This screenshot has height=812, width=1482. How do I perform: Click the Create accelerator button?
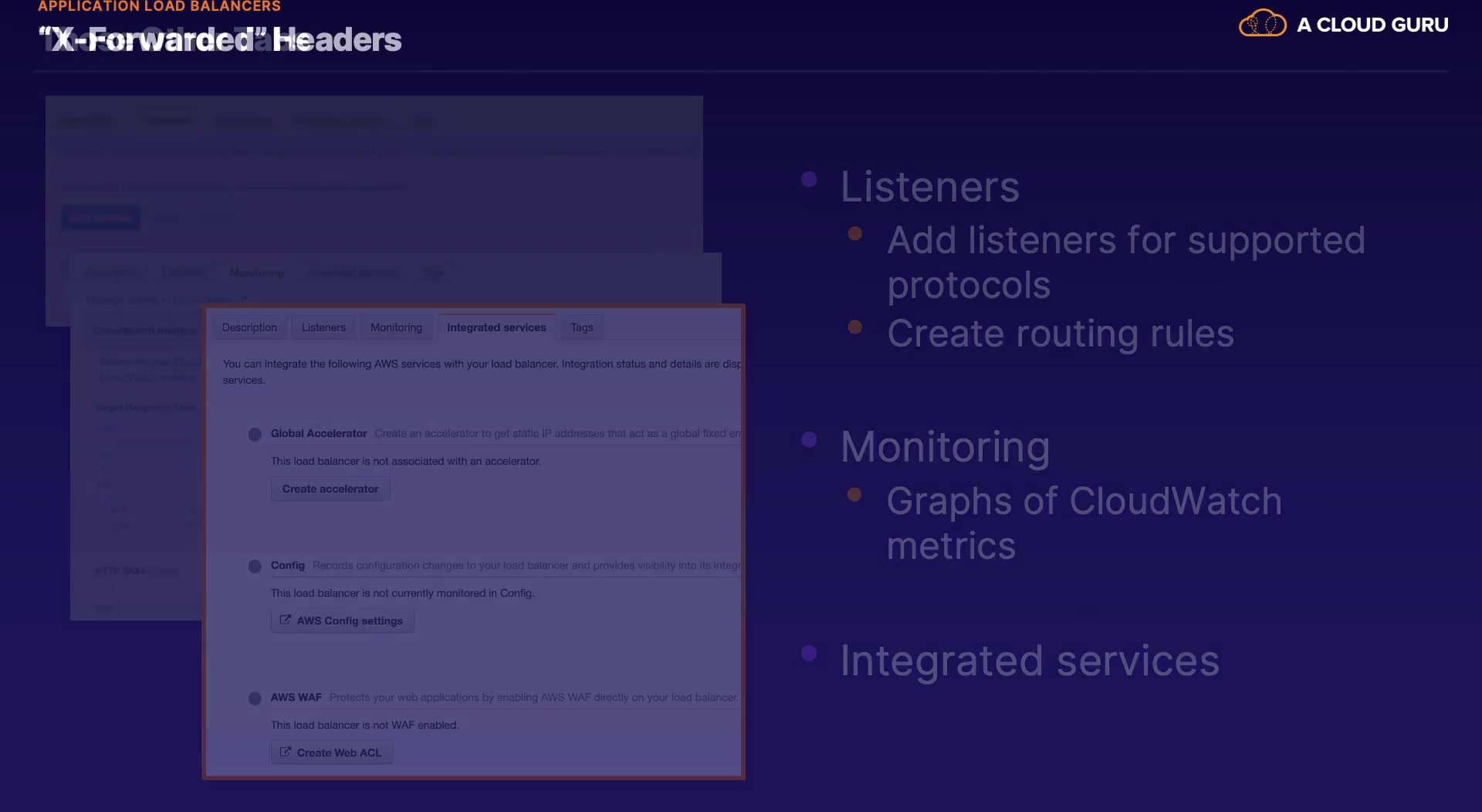330,489
